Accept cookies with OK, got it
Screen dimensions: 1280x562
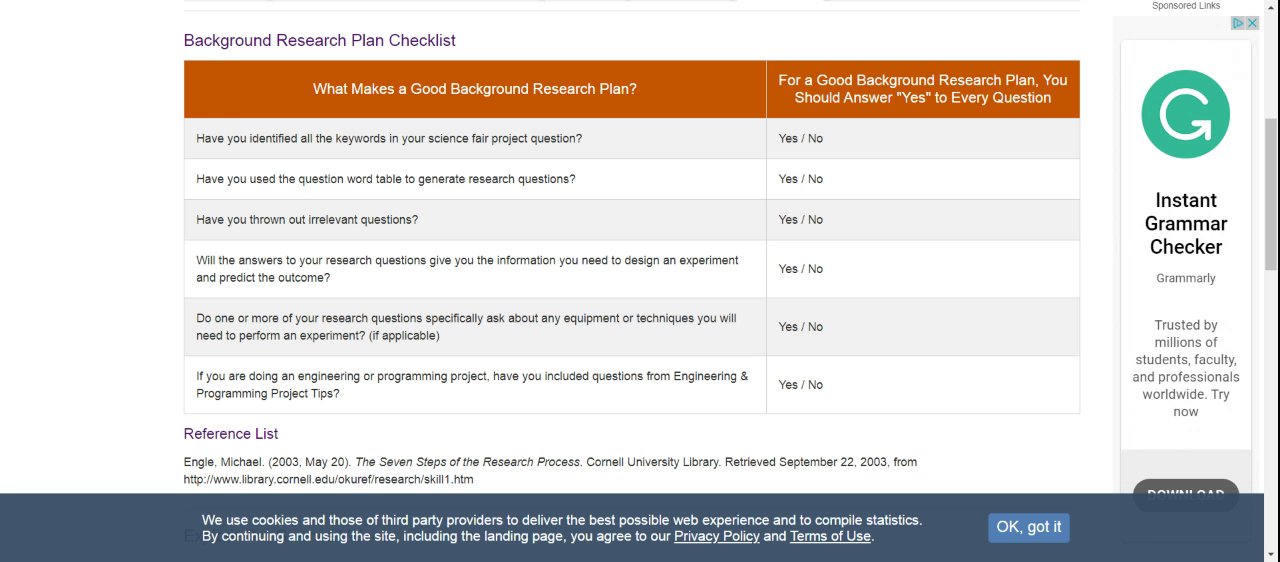1029,527
